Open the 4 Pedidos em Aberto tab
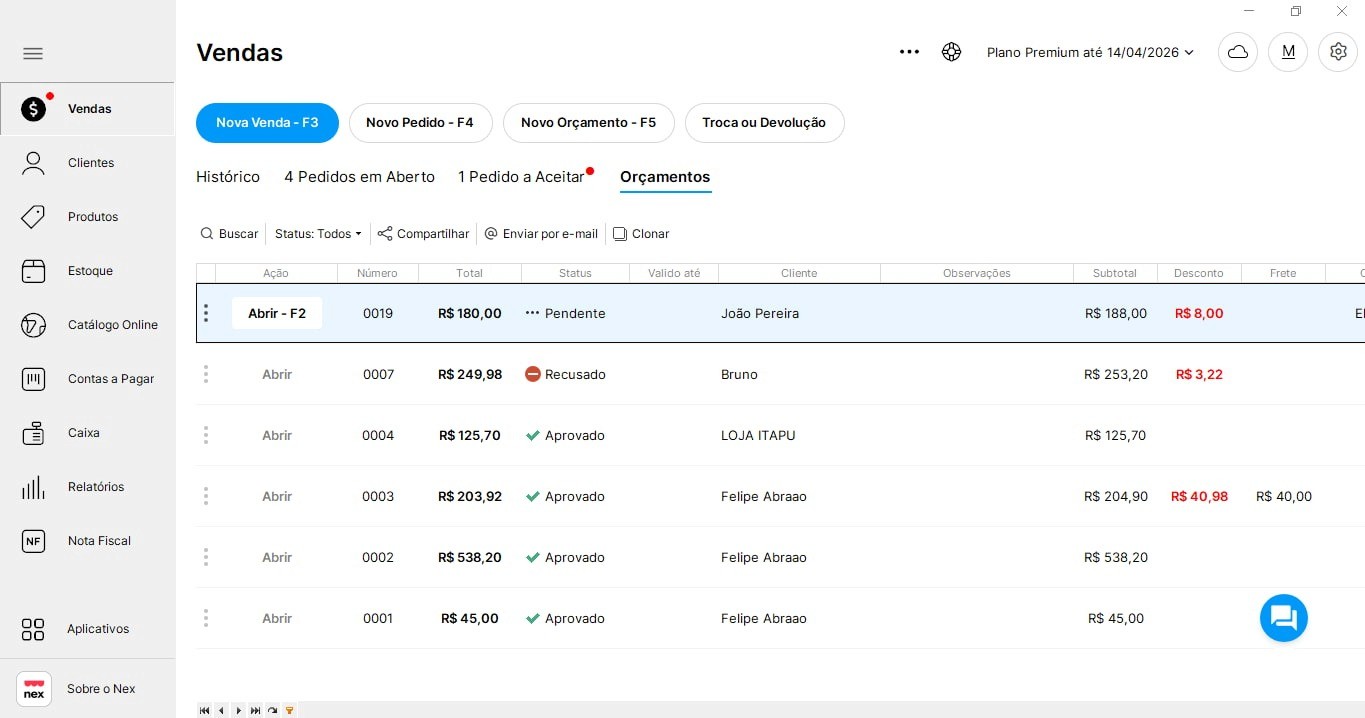Viewport: 1365px width, 718px height. pyautogui.click(x=359, y=177)
